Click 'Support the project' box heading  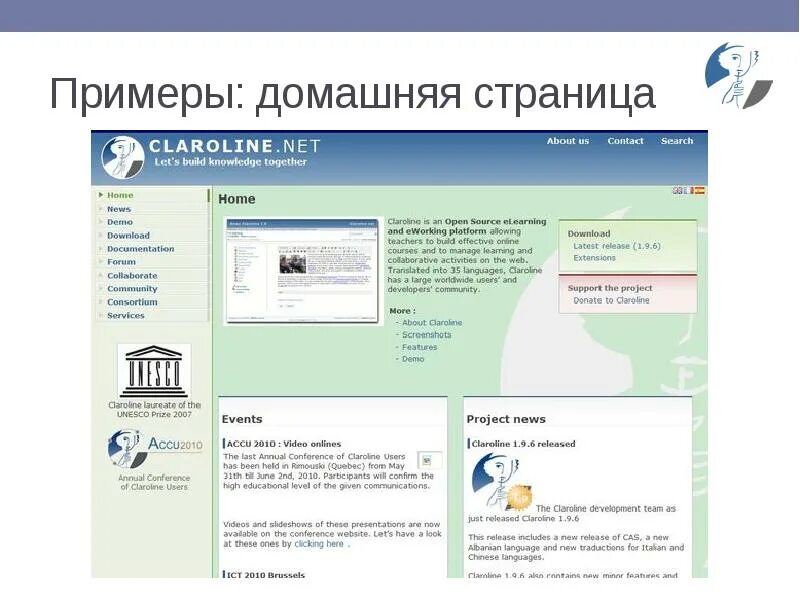click(610, 288)
